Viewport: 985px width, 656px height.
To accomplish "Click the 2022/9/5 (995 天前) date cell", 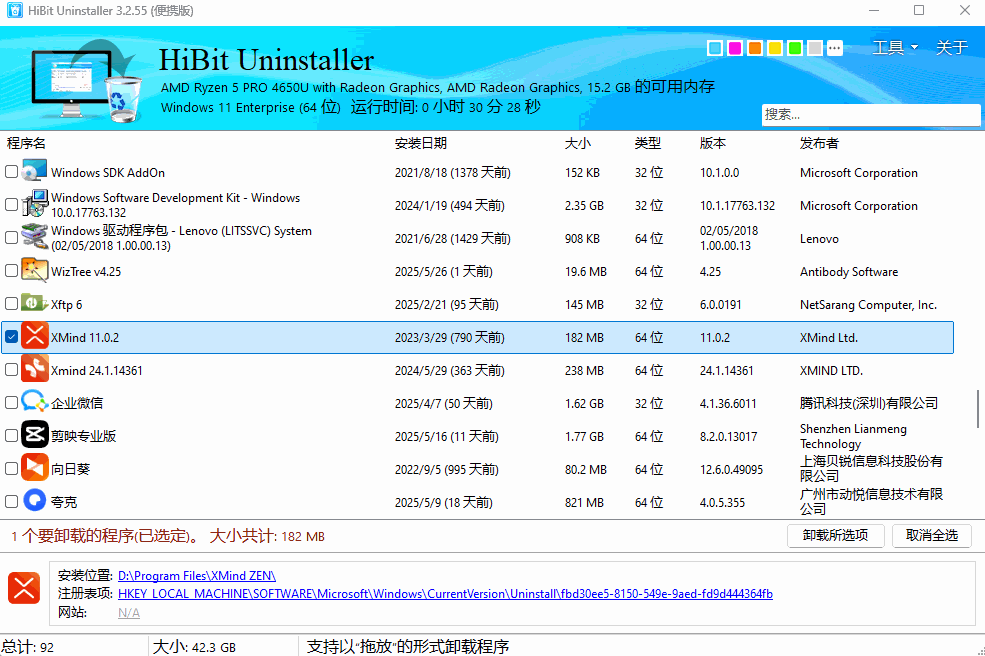I will click(x=447, y=469).
